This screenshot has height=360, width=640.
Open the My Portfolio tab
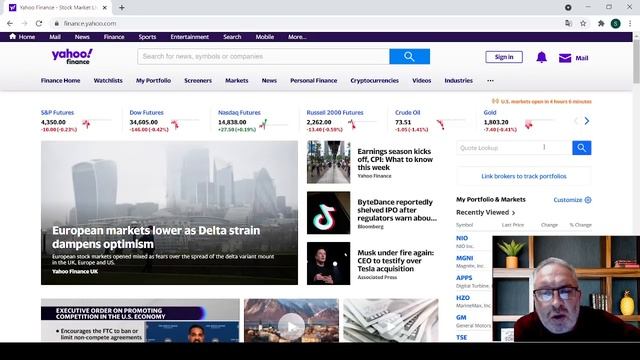click(153, 80)
